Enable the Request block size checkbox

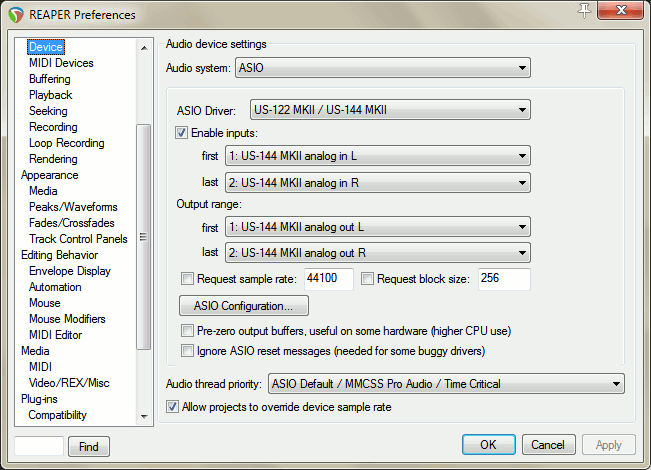[367, 279]
